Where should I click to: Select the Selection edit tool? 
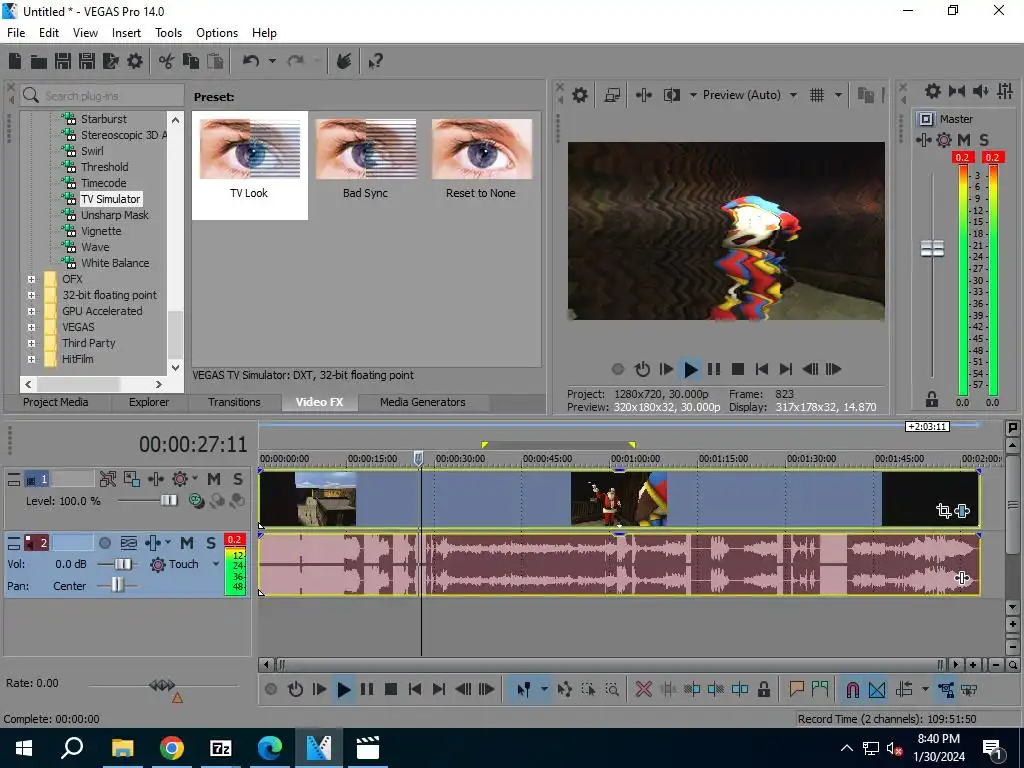tap(588, 689)
